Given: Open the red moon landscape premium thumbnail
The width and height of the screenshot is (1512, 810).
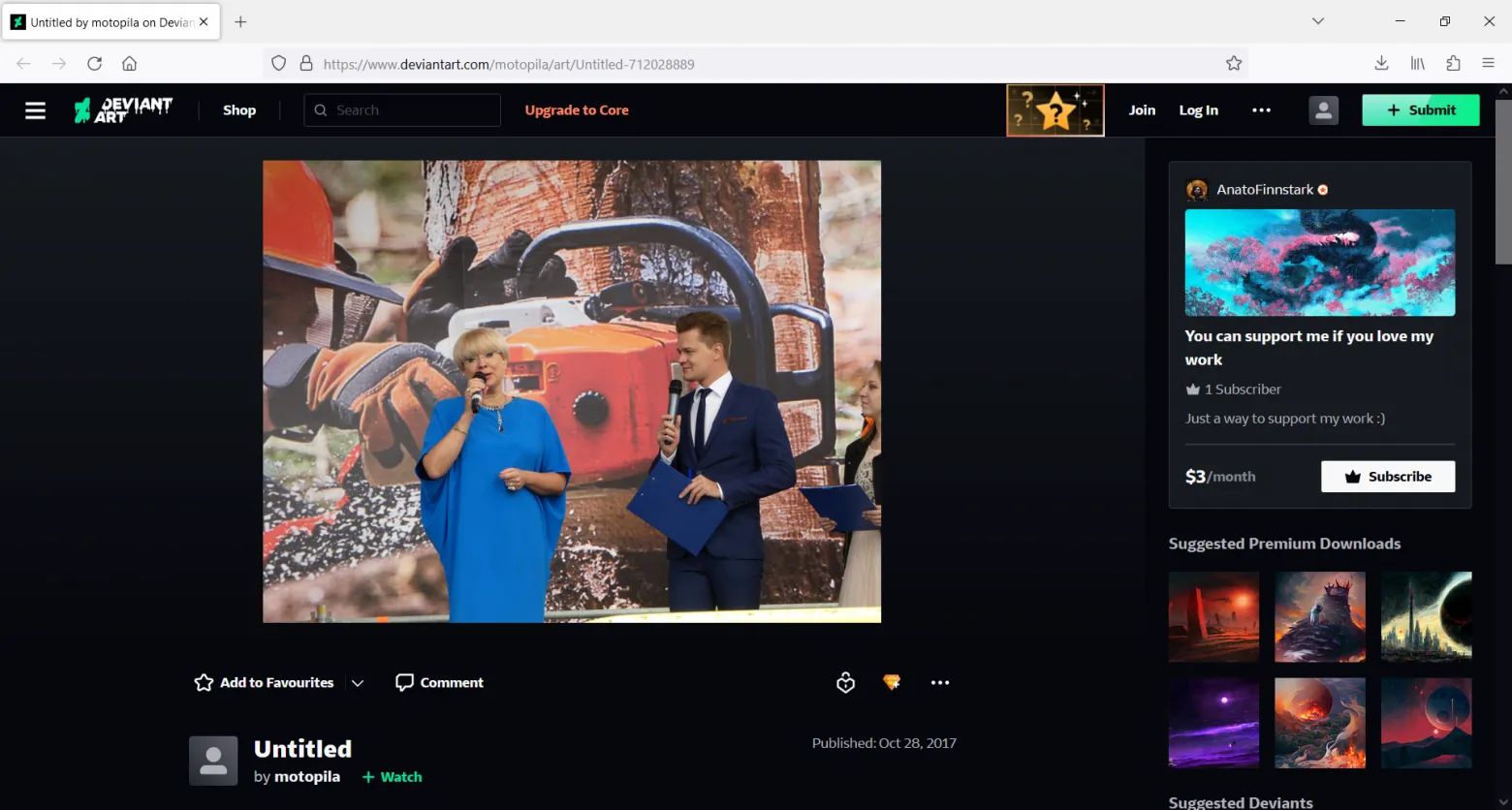Looking at the screenshot, I should 1426,723.
